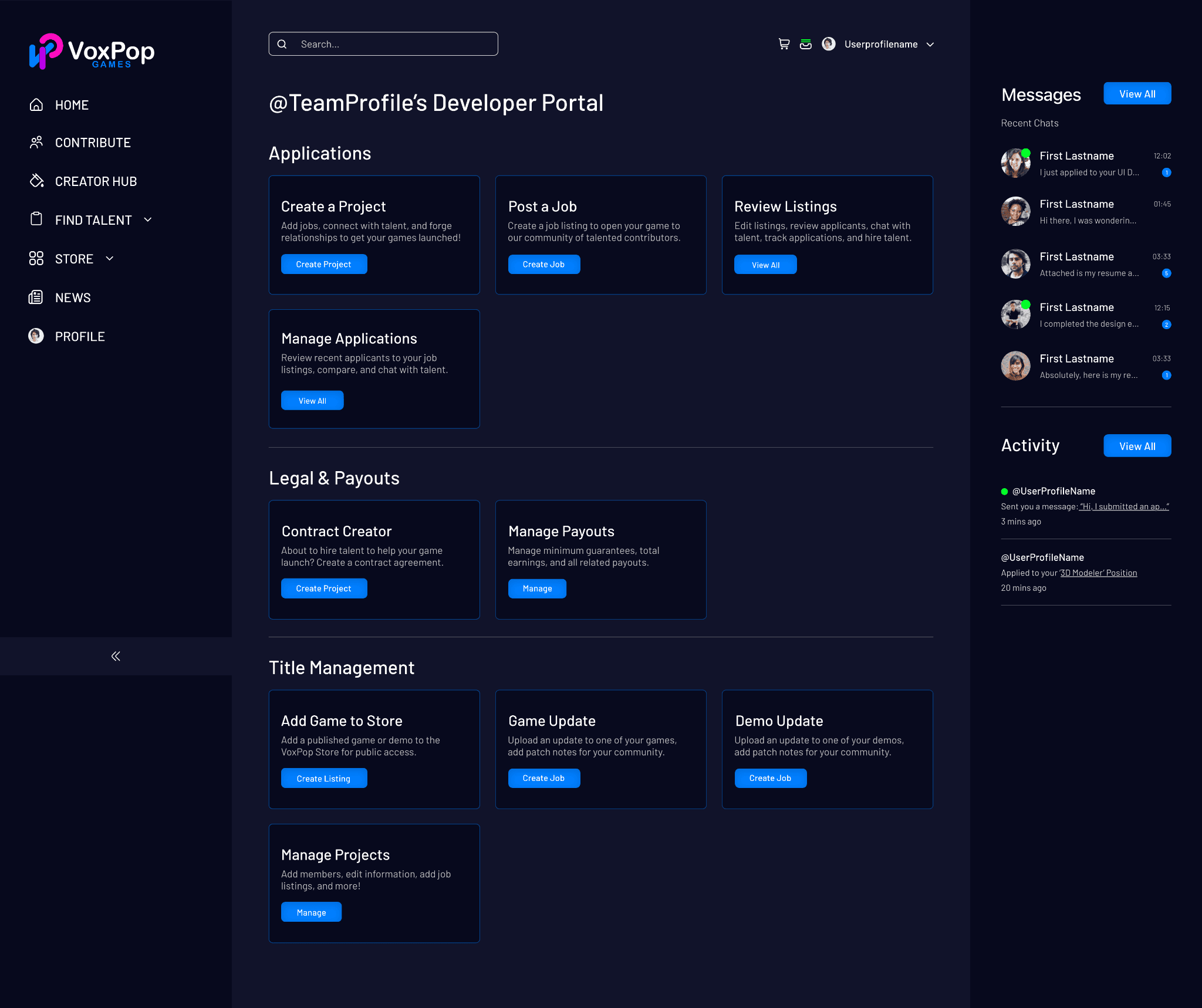Click the first @UserProfileName with green dot
The height and width of the screenshot is (1008, 1202).
(1054, 491)
